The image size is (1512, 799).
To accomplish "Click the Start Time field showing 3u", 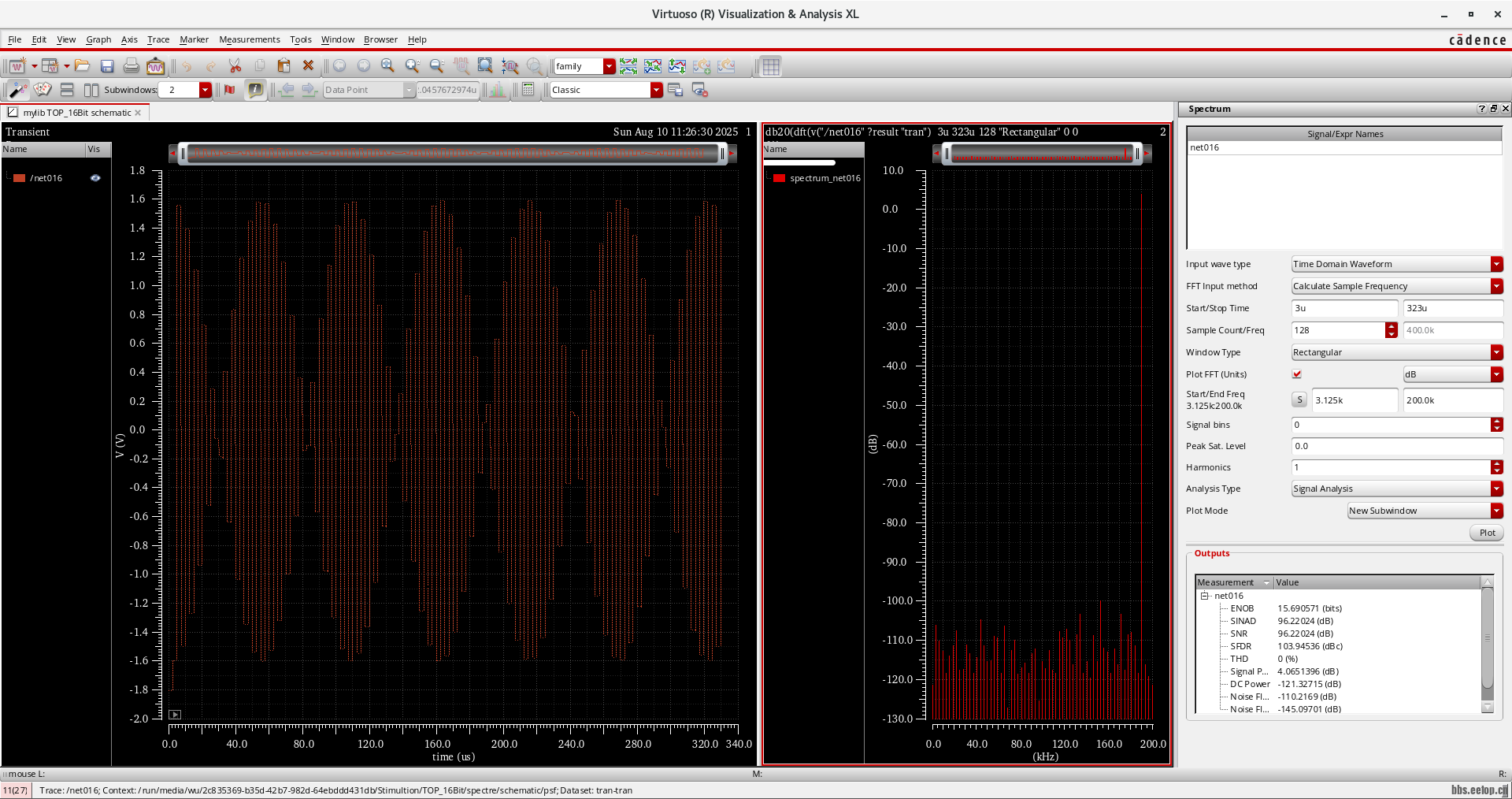I will coord(1344,308).
